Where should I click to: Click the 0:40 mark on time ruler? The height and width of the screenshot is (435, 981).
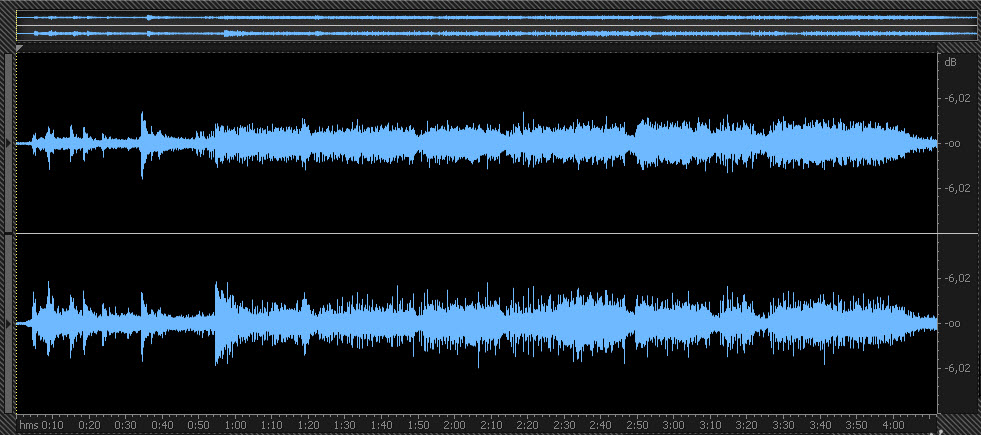pyautogui.click(x=163, y=425)
